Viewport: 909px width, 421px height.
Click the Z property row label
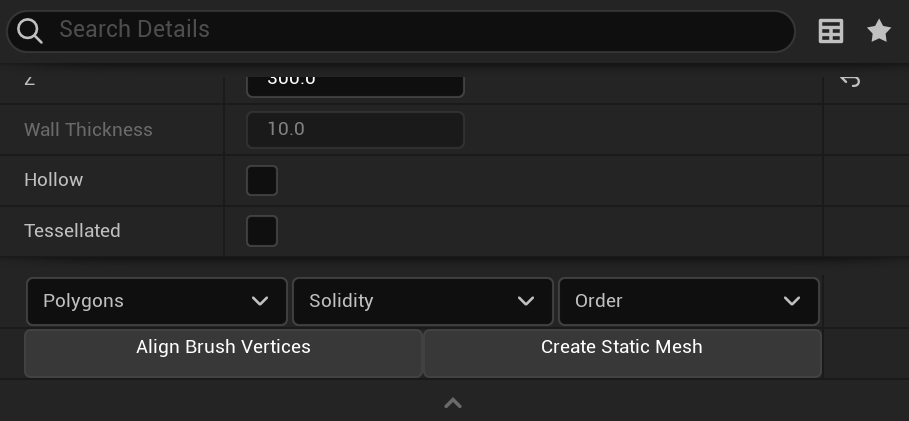(30, 80)
